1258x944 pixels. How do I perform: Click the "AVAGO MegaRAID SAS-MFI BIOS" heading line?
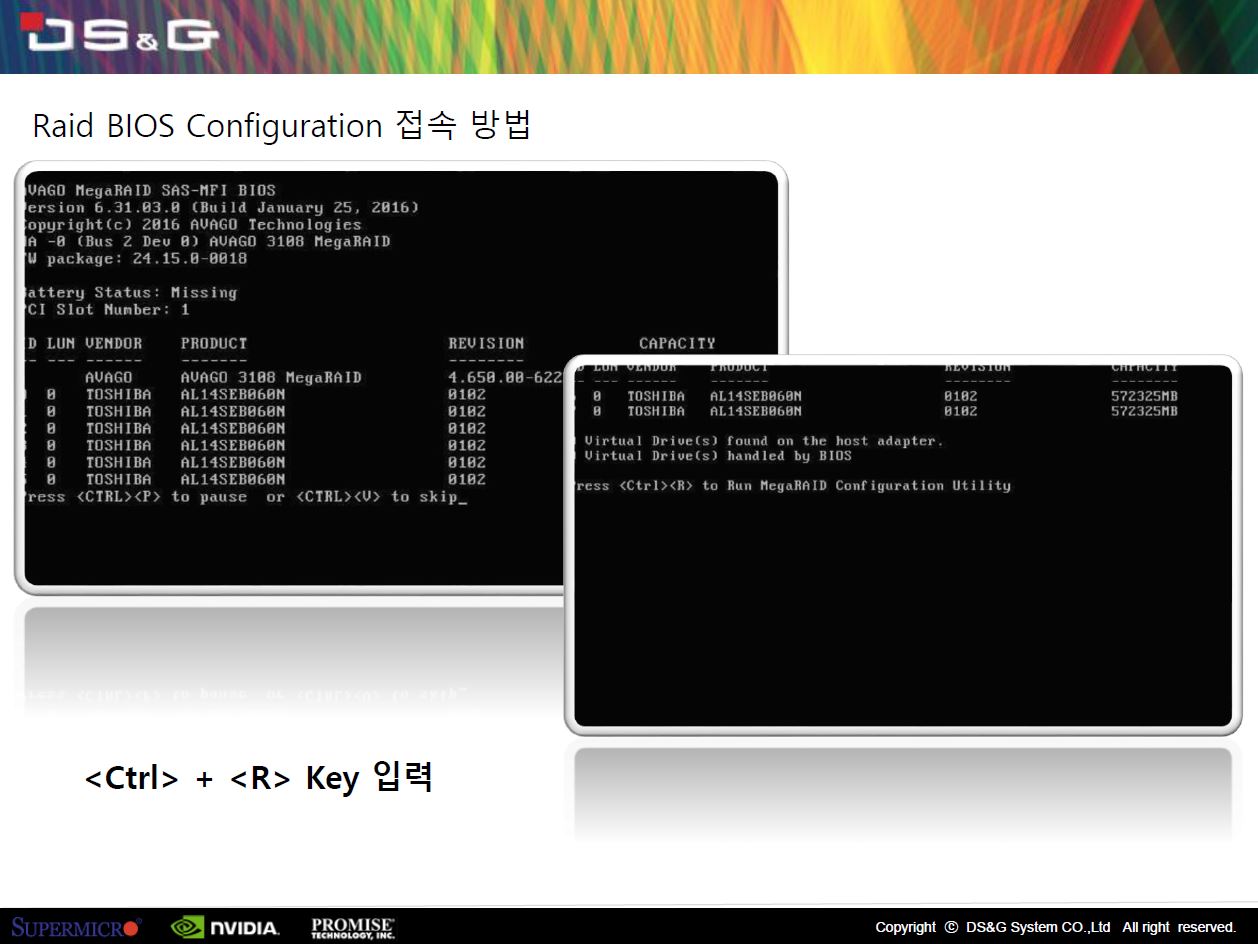pos(150,190)
